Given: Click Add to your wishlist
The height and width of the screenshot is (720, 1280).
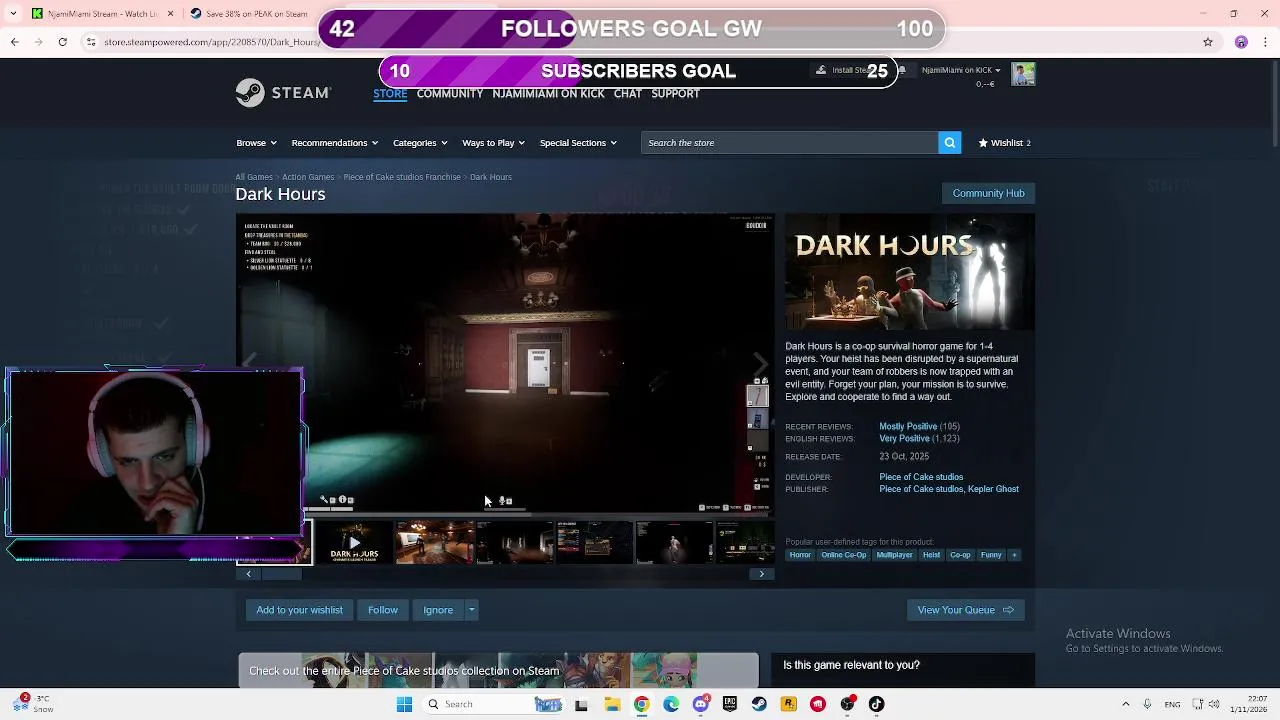Looking at the screenshot, I should pos(299,610).
